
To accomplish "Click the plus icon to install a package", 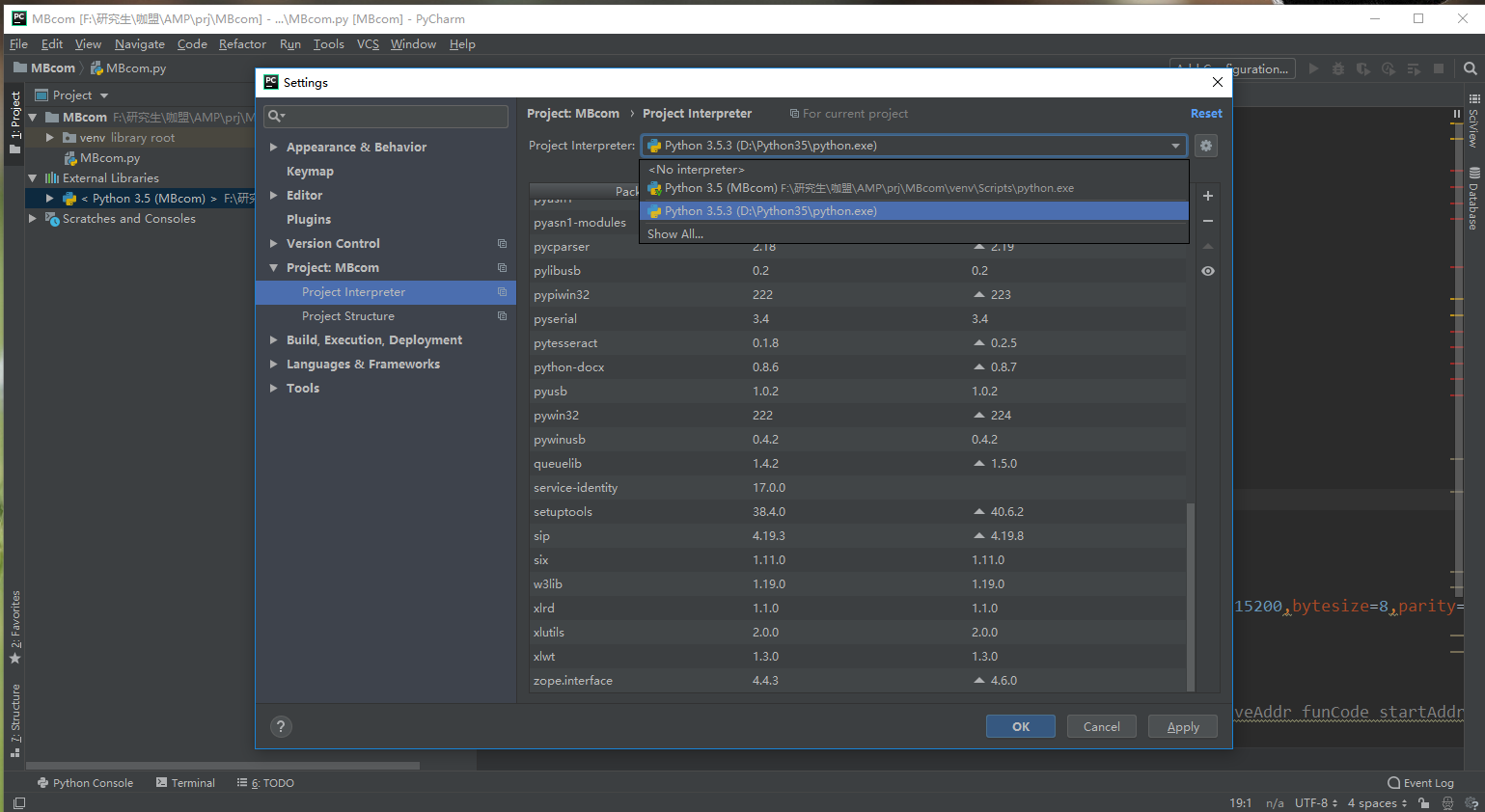I will coord(1208,196).
